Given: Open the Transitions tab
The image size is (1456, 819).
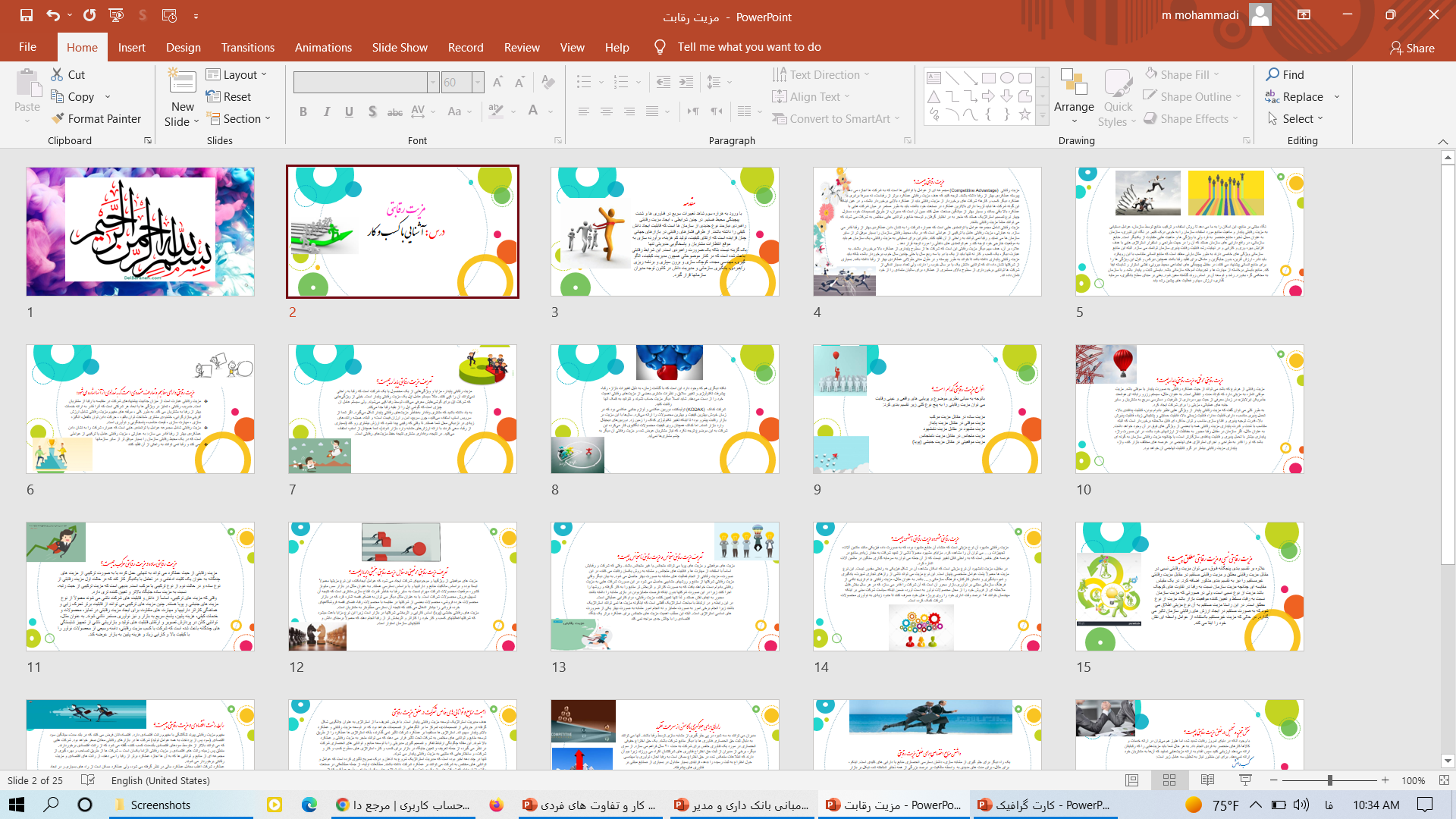Looking at the screenshot, I should click(247, 47).
